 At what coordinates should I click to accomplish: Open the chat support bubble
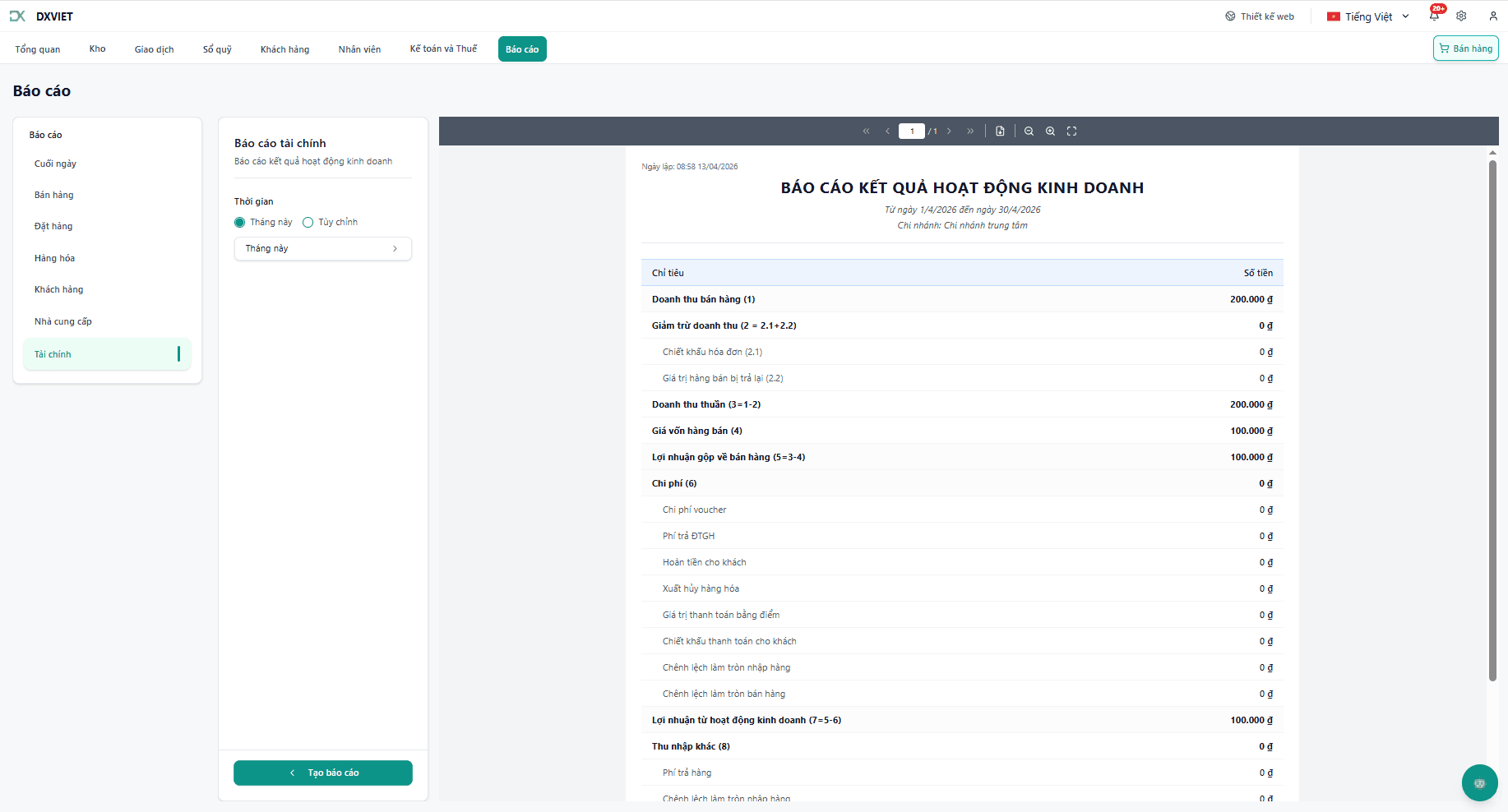pos(1479,783)
